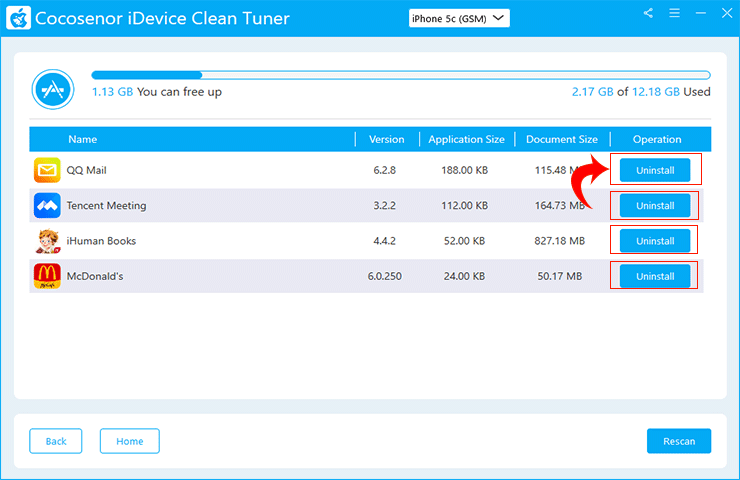The image size is (740, 480).
Task: Click the 52.00 KB application size
Action: coord(464,241)
